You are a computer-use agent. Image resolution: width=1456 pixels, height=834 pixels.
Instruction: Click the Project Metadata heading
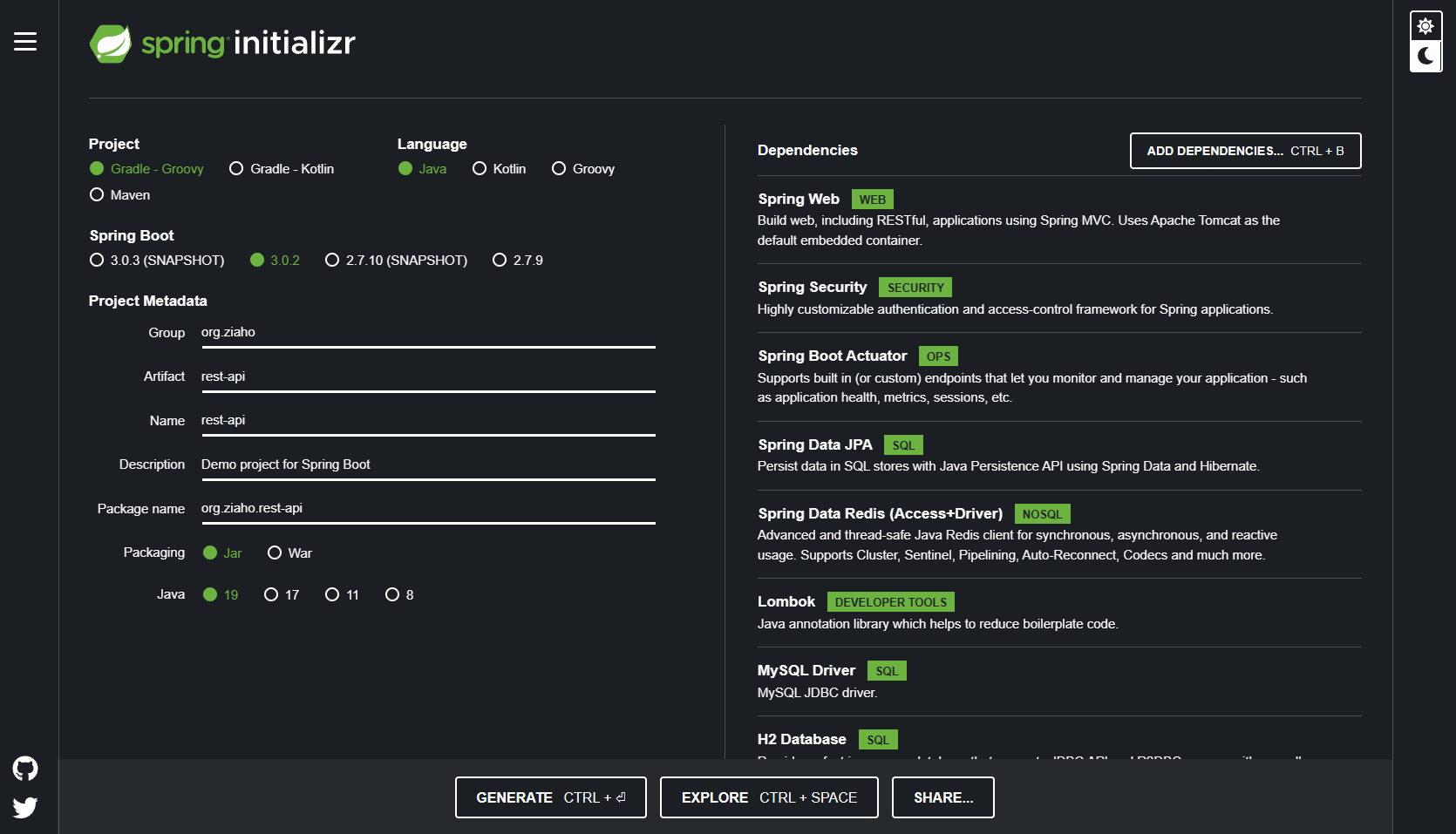[x=148, y=301]
